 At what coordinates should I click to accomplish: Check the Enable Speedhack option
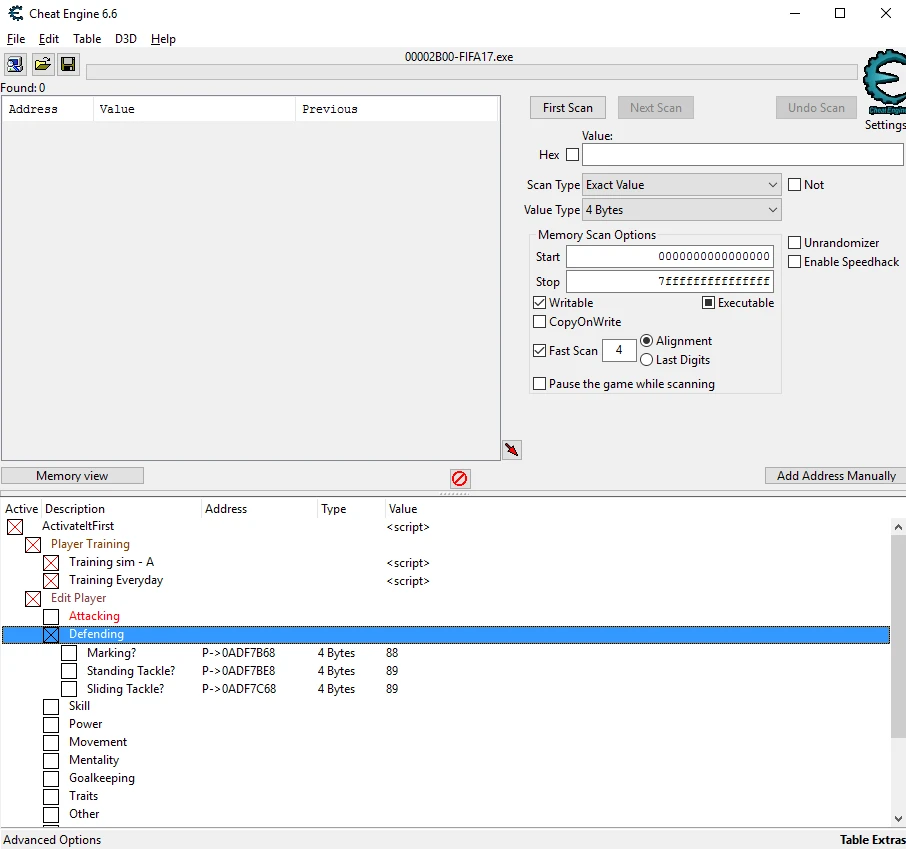[794, 262]
